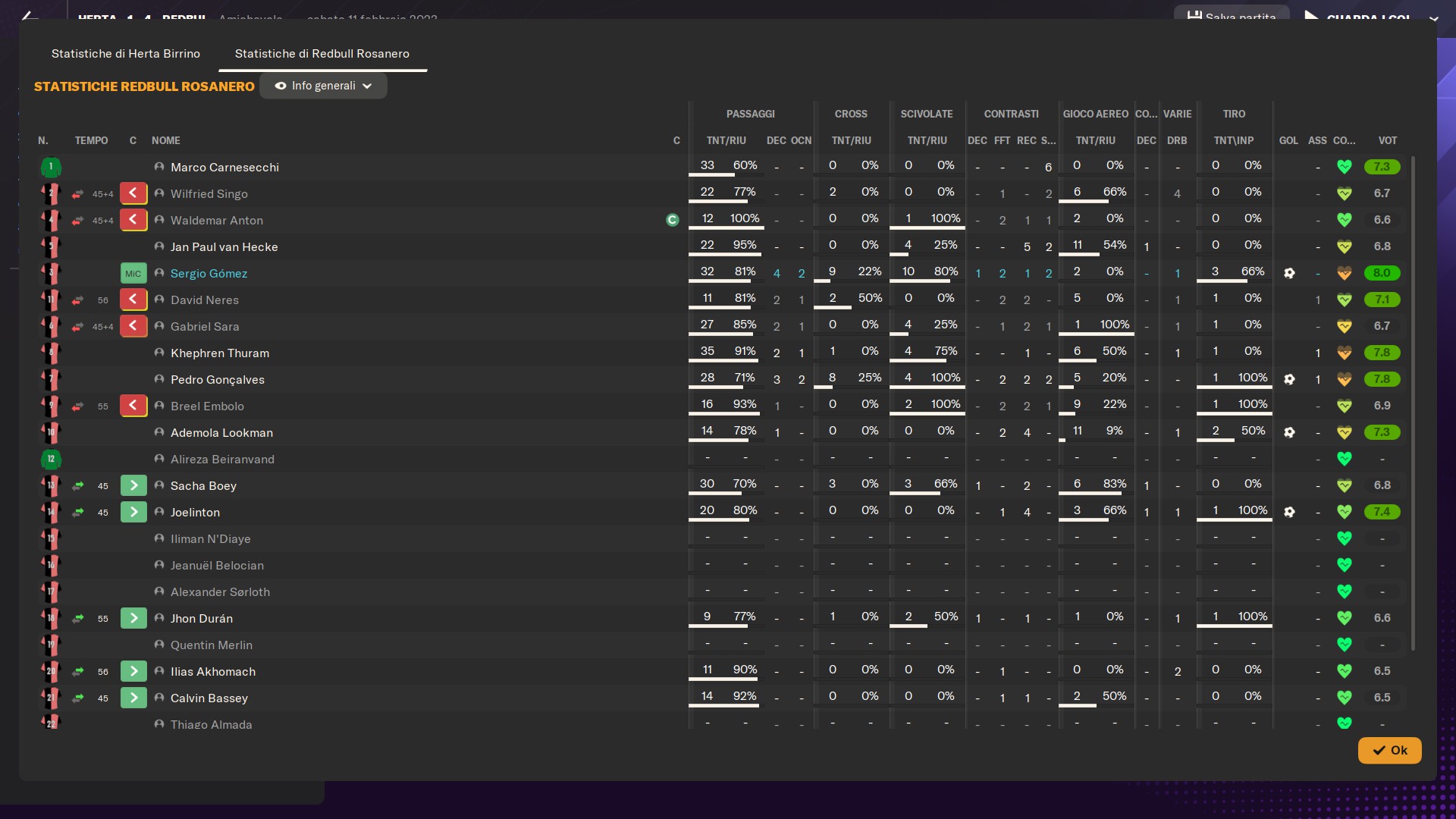Viewport: 1456px width, 819px height.
Task: Click Marco Carnesecchi 7.3 rating badge
Action: coord(1382,167)
